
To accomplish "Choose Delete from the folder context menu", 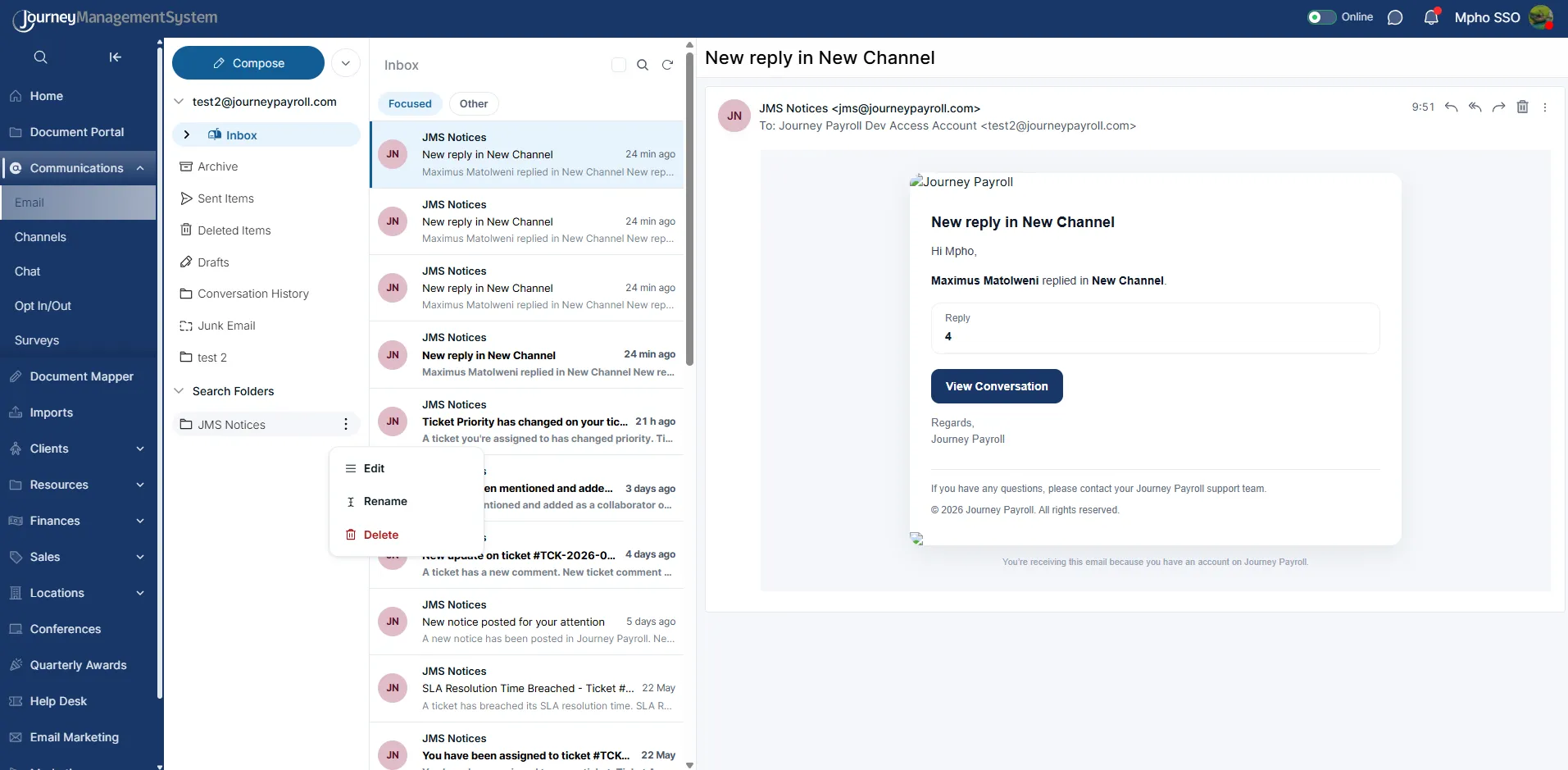I will tap(407, 535).
